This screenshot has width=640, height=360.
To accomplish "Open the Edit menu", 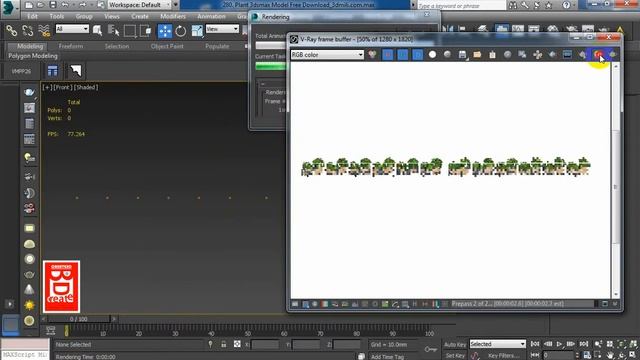I will [x=32, y=16].
